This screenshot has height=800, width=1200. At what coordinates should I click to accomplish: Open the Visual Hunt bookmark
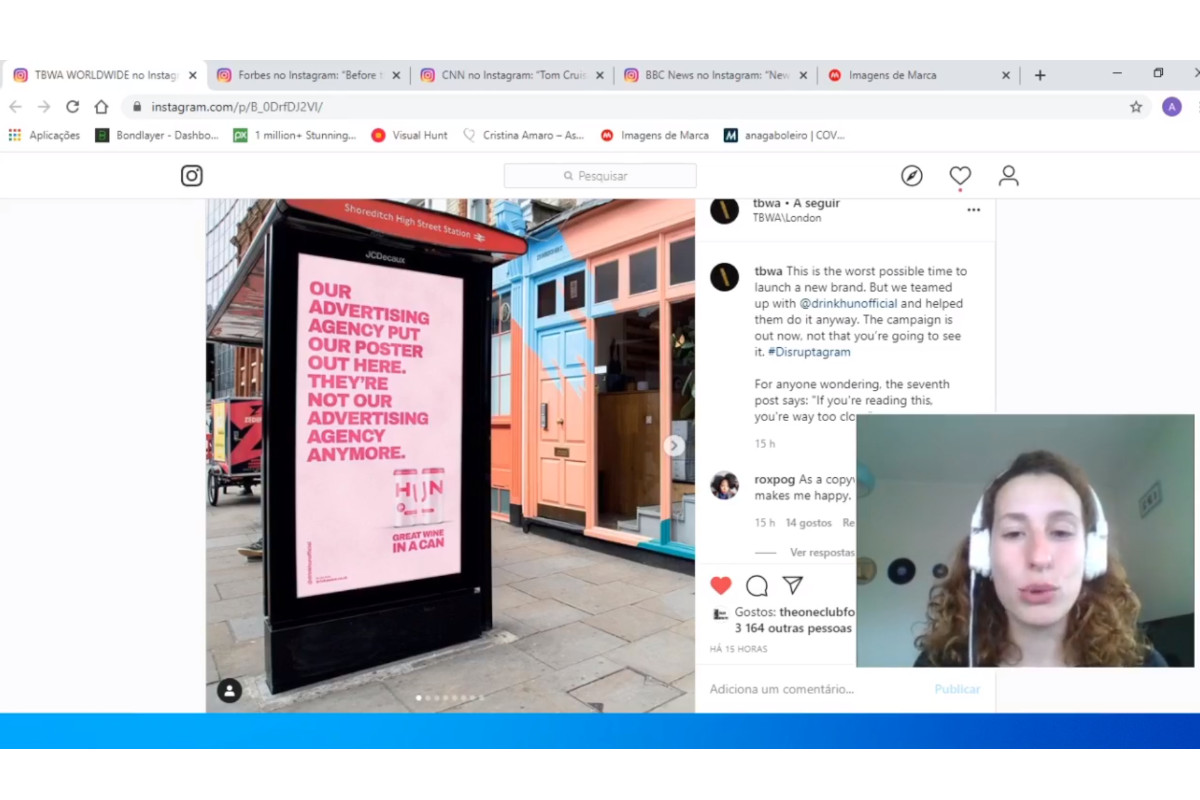point(410,135)
